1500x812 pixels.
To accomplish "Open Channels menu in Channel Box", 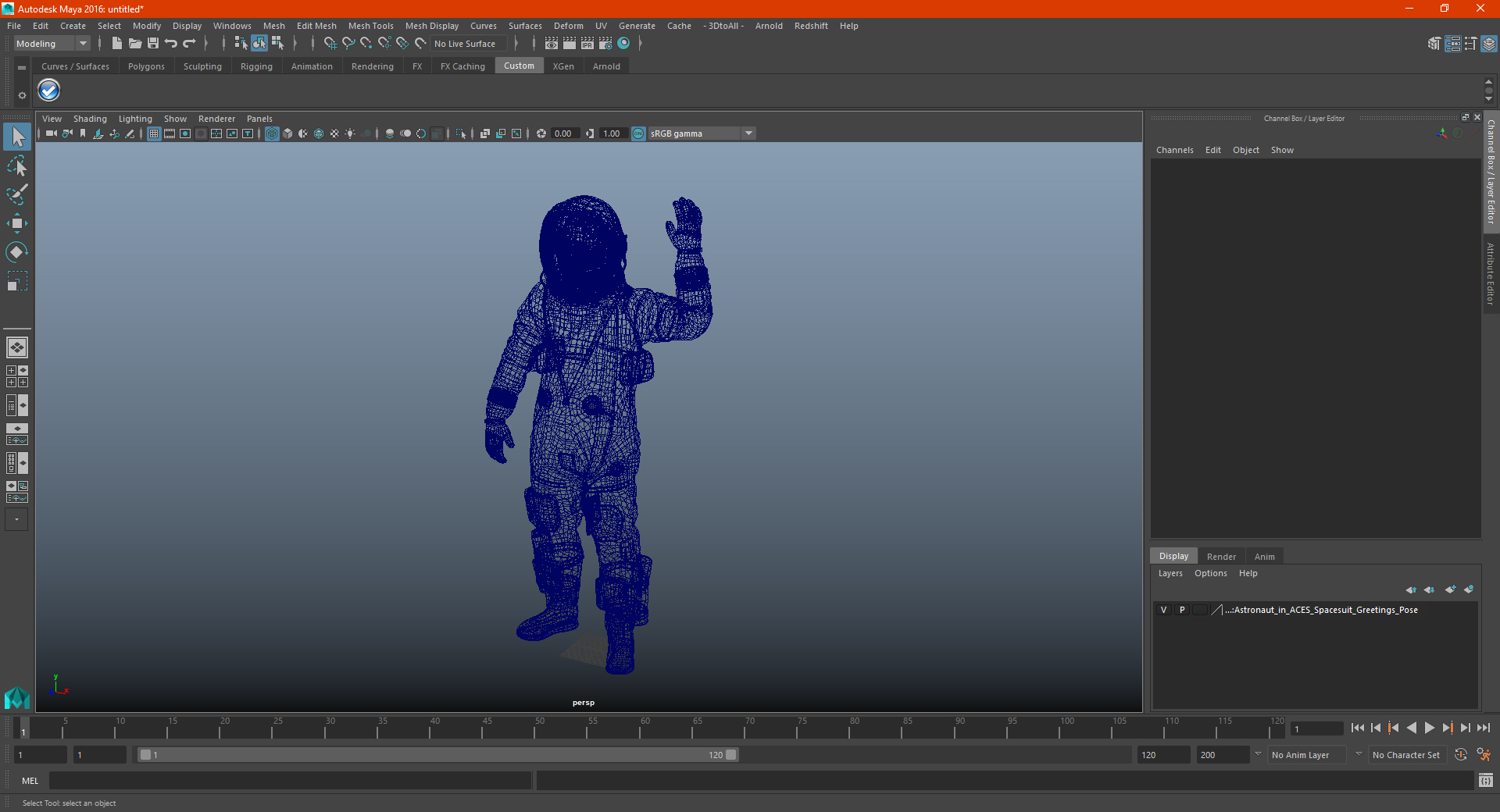I will tap(1174, 150).
